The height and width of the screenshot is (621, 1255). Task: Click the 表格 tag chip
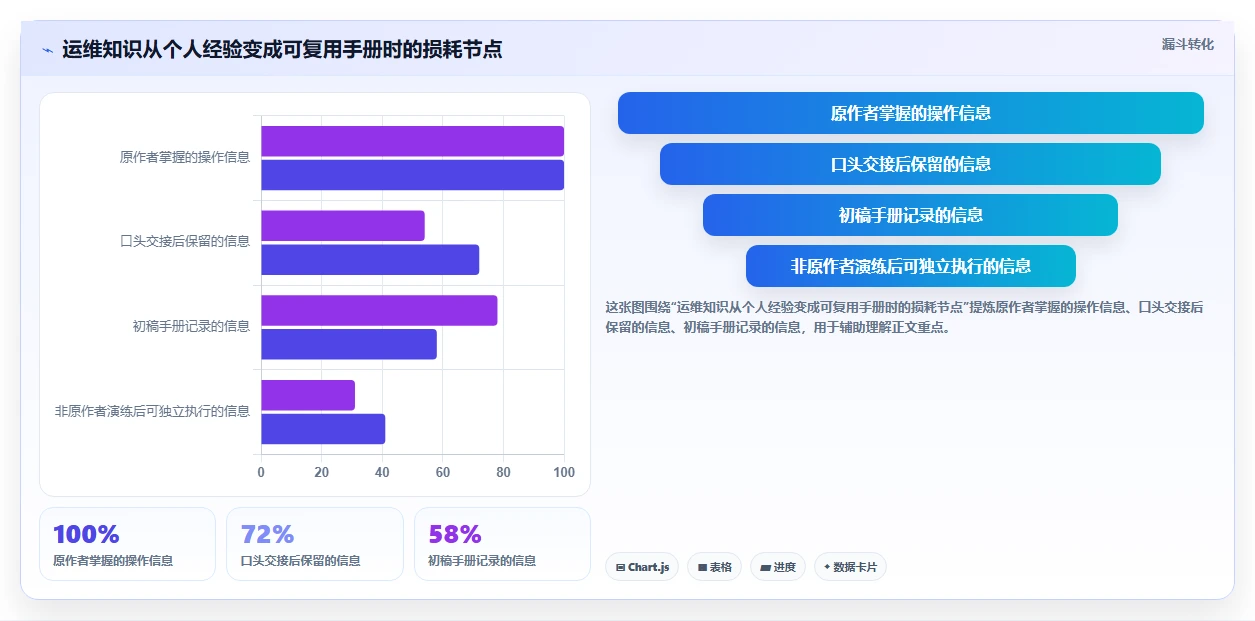tap(714, 567)
